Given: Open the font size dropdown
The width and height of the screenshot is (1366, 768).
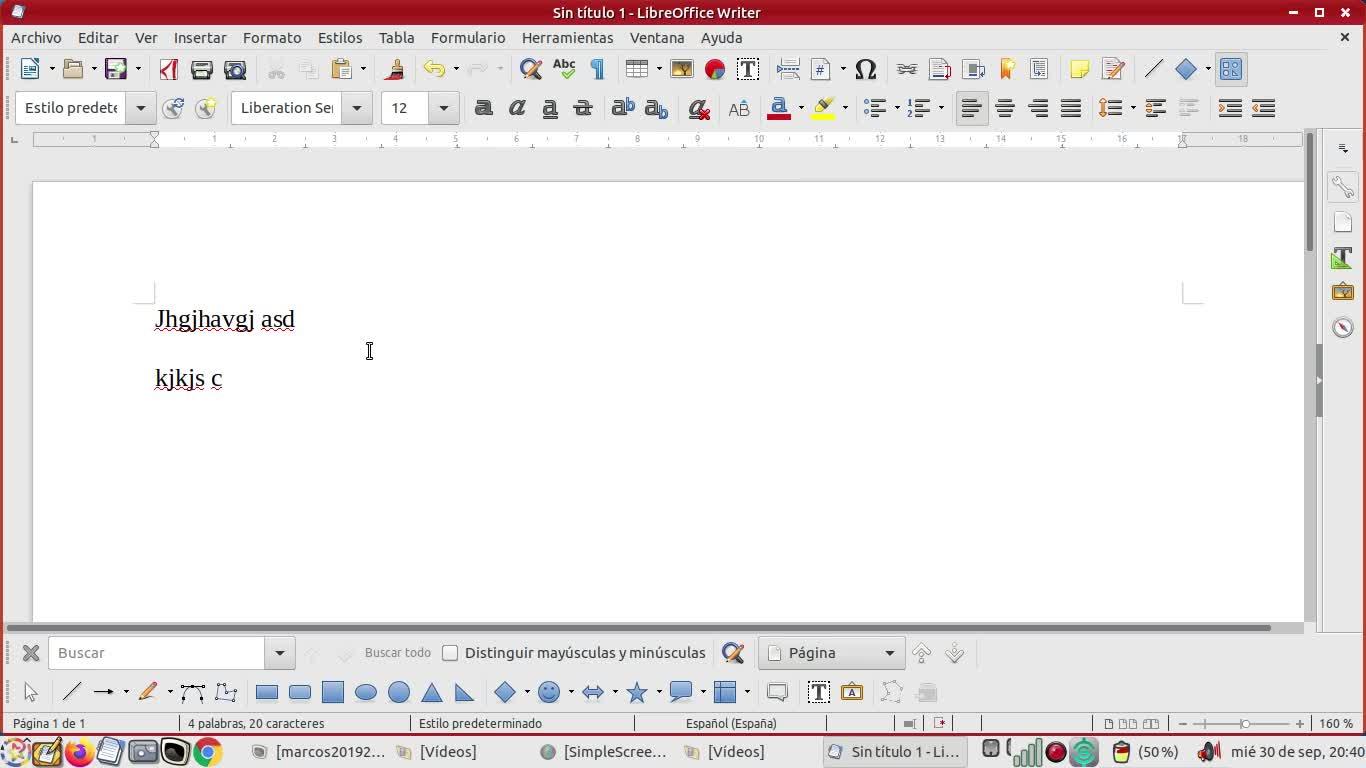Looking at the screenshot, I should click(x=443, y=108).
